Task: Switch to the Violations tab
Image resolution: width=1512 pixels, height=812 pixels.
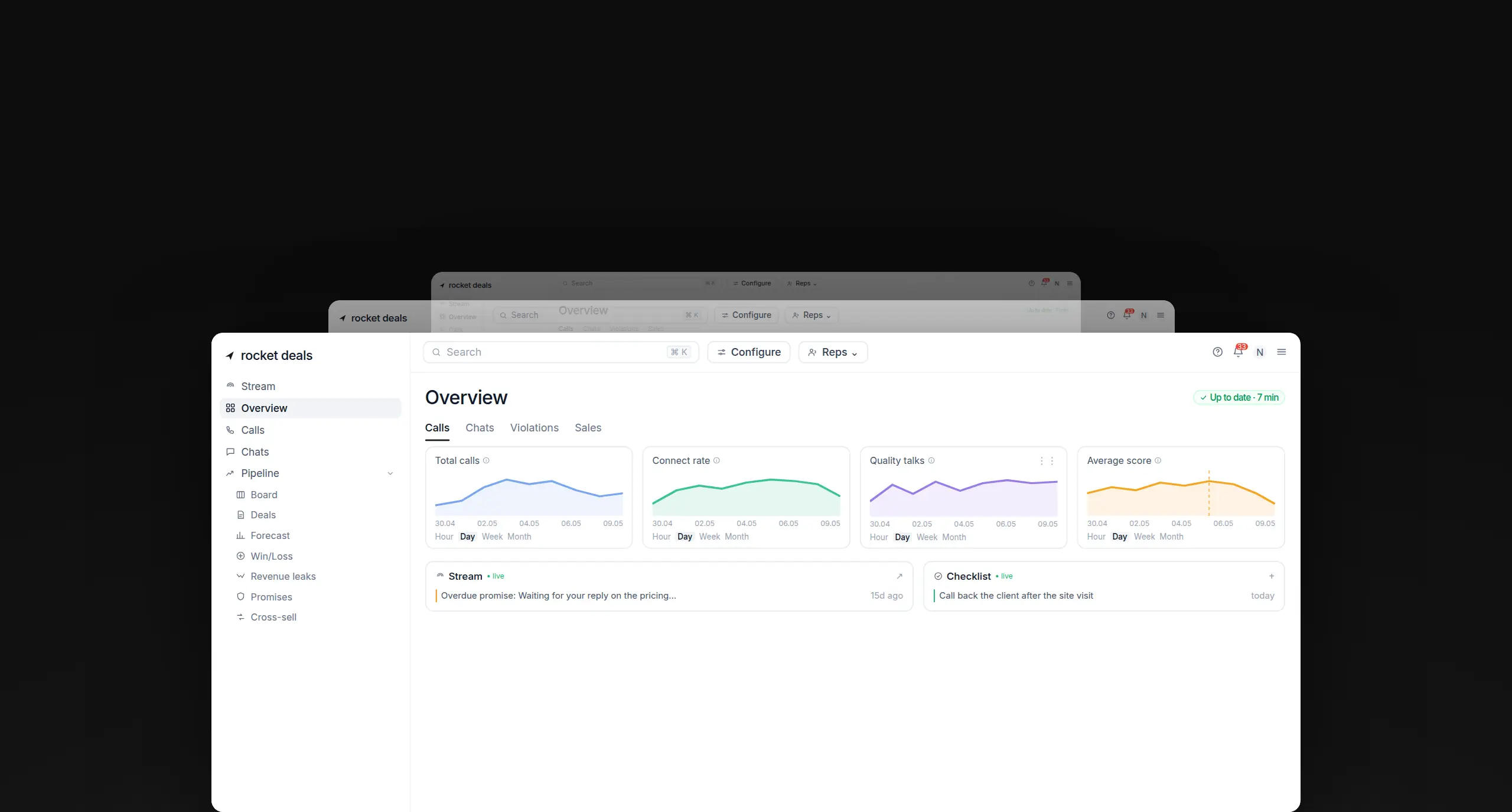Action: [535, 428]
